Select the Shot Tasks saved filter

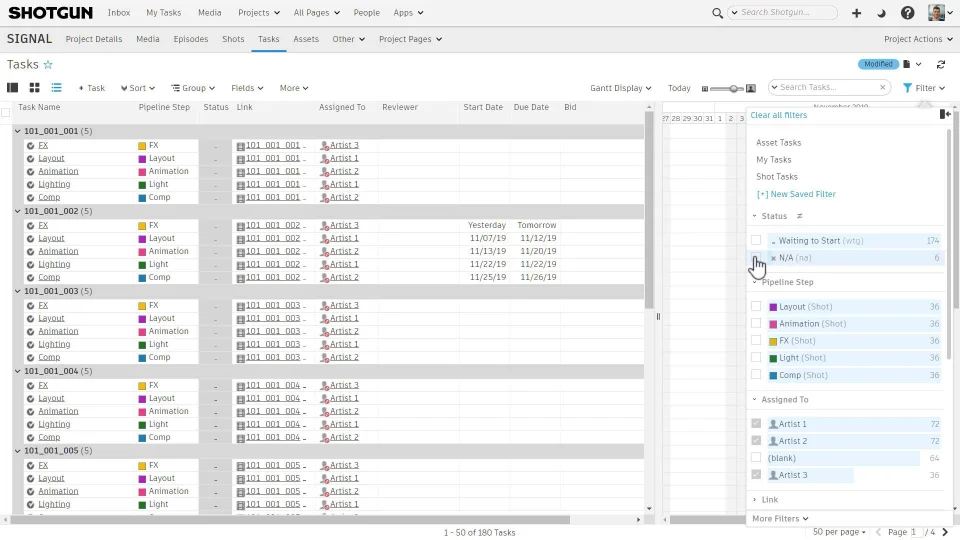776,176
